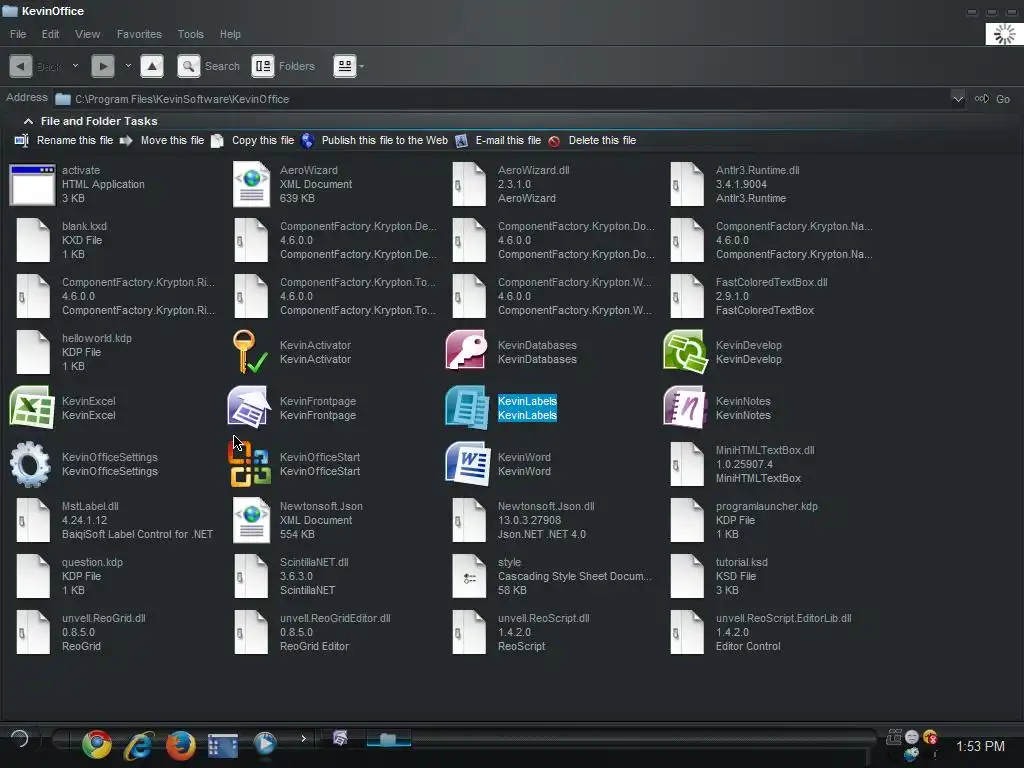This screenshot has width=1024, height=768.
Task: Click the system clock 1:53 PM
Action: point(980,746)
